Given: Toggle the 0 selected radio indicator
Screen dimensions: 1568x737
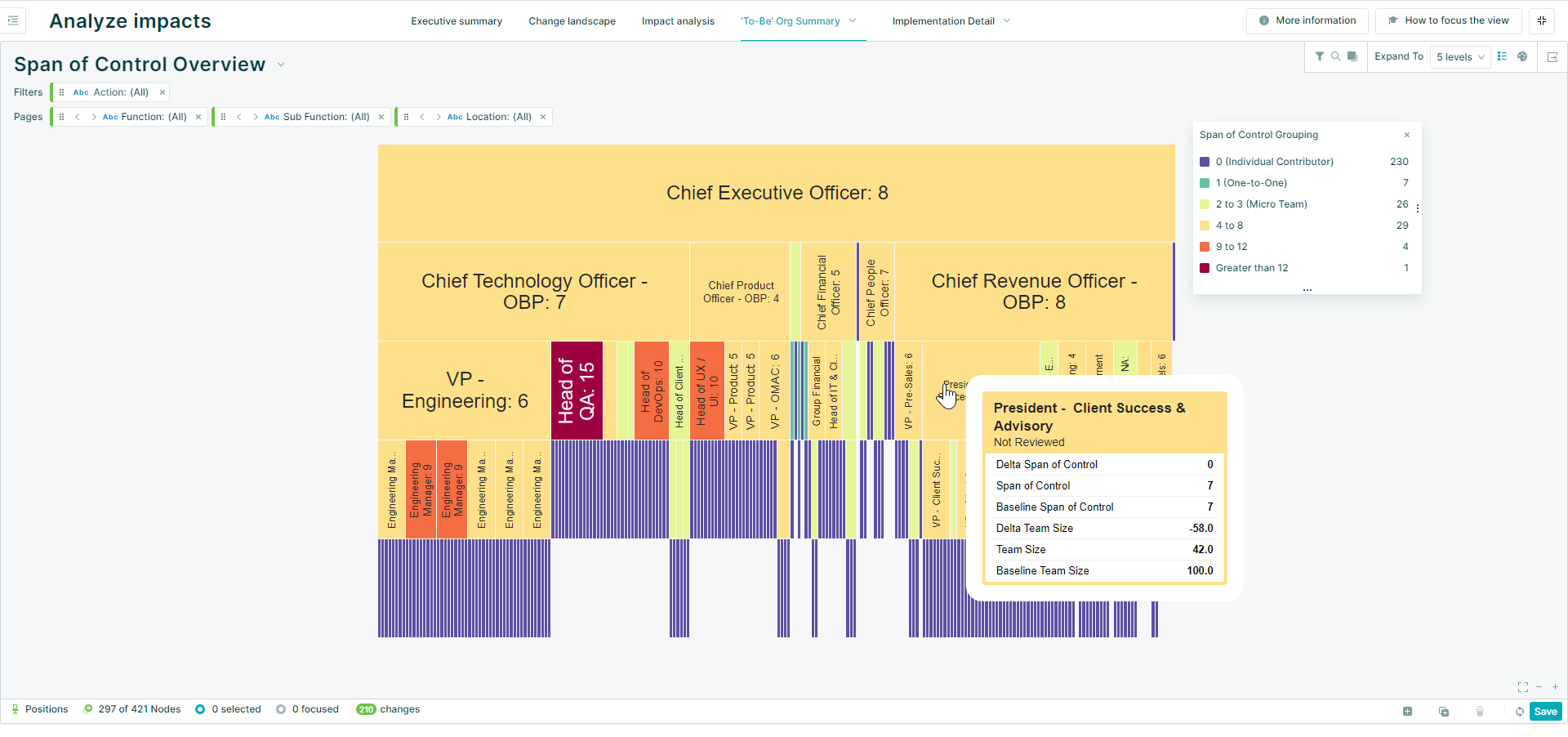Looking at the screenshot, I should coord(200,709).
